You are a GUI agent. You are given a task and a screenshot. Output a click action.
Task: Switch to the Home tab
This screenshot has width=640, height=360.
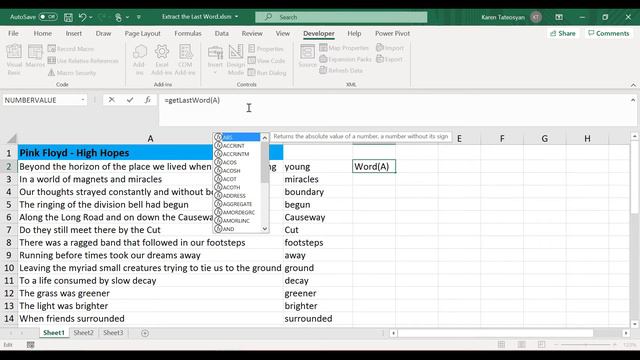(x=42, y=33)
